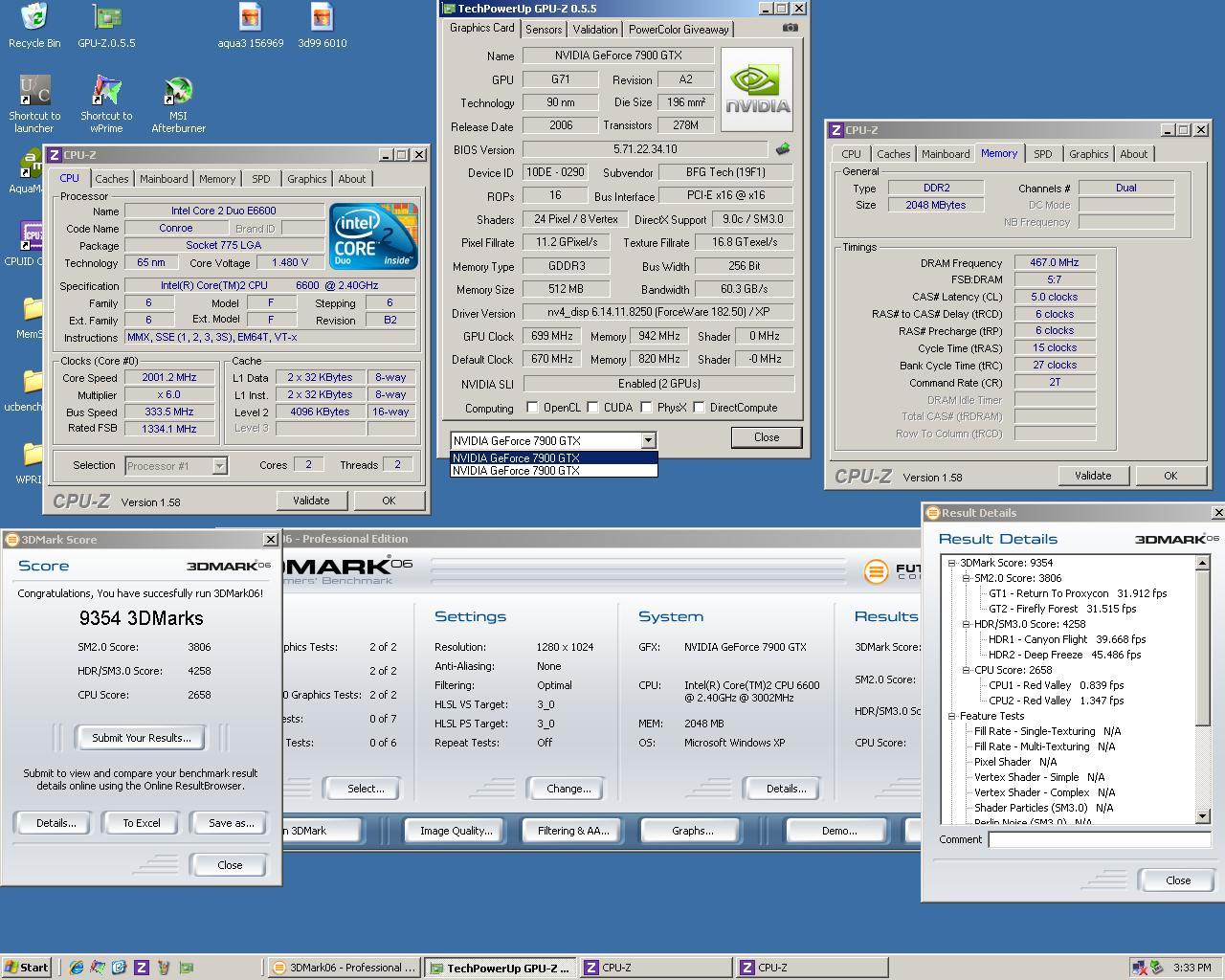Enable the PhysX checkbox
1225x980 pixels.
(x=647, y=408)
